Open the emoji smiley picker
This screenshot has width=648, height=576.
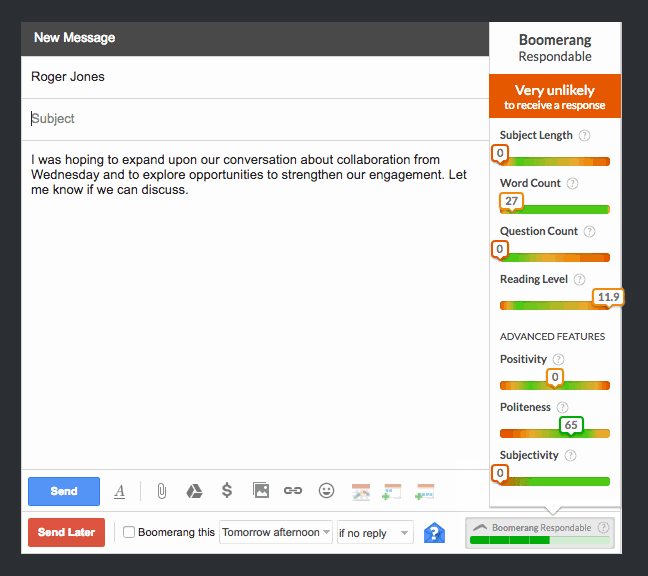(326, 490)
